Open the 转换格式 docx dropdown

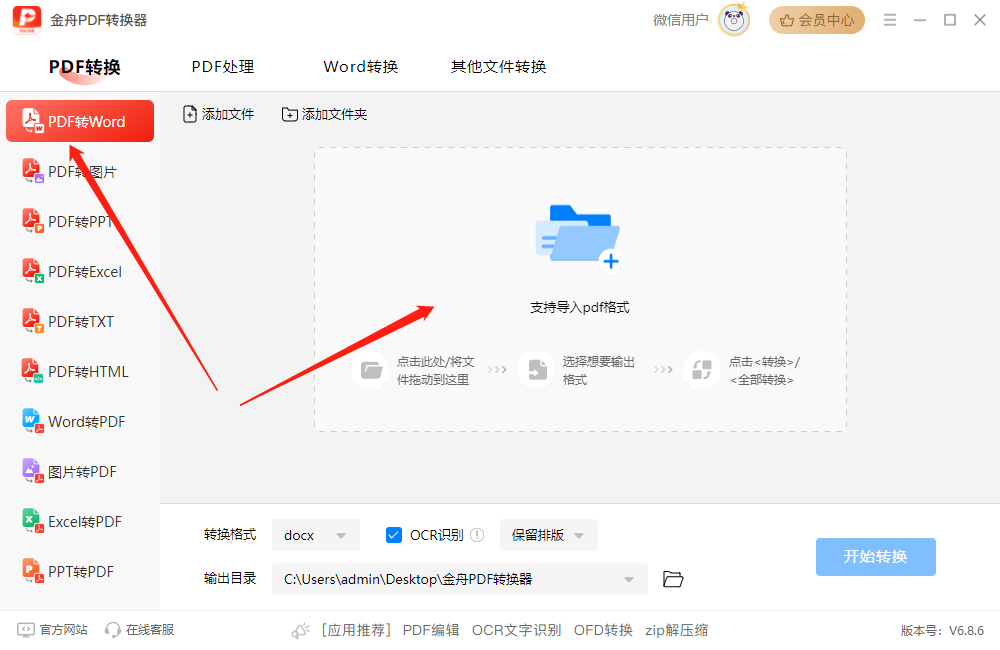point(316,535)
